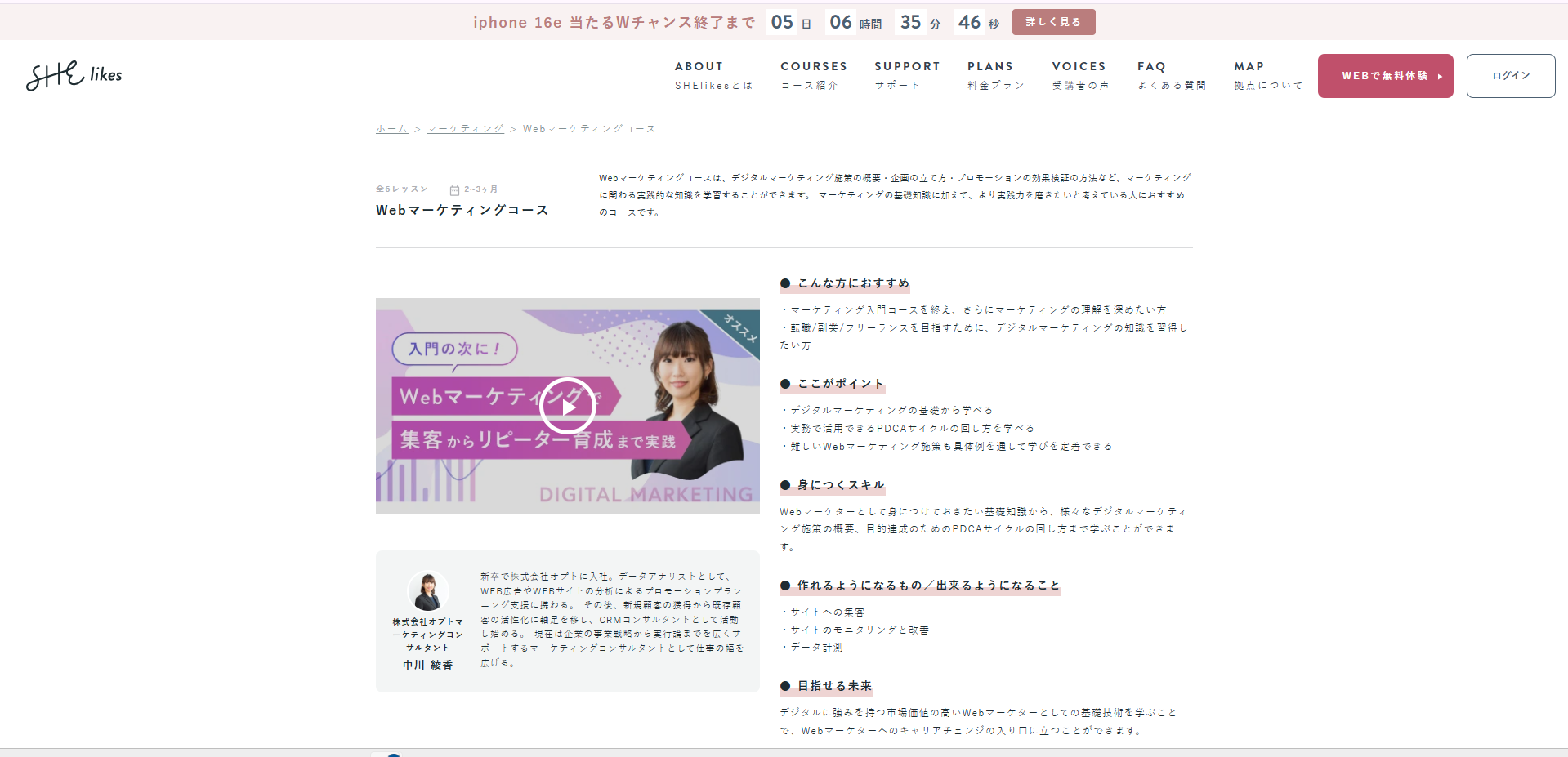Click the calendar icon beside 2~3ヶ月
The width and height of the screenshot is (1568, 757).
[454, 189]
